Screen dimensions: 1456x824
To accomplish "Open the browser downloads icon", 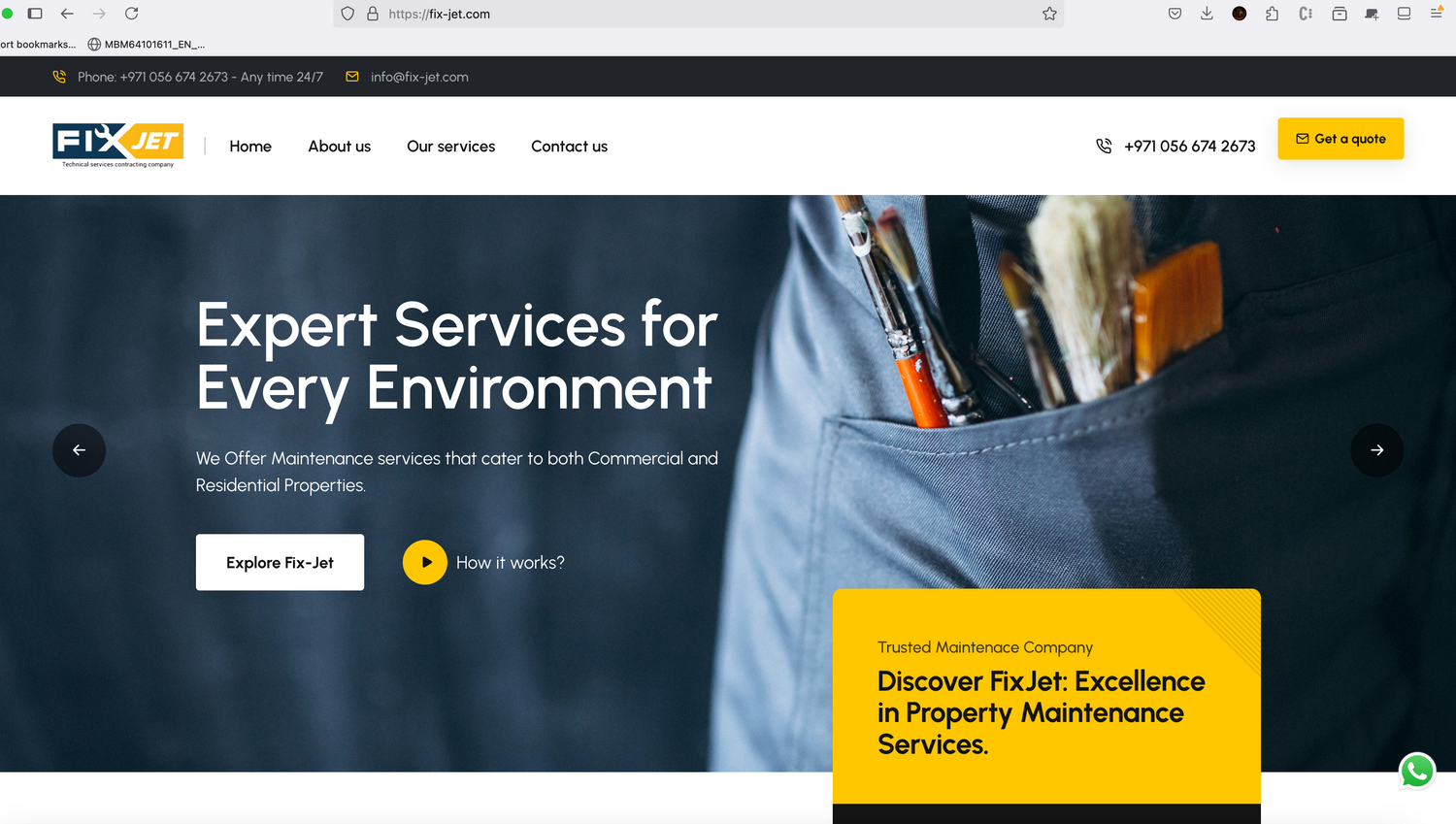I will (1207, 14).
